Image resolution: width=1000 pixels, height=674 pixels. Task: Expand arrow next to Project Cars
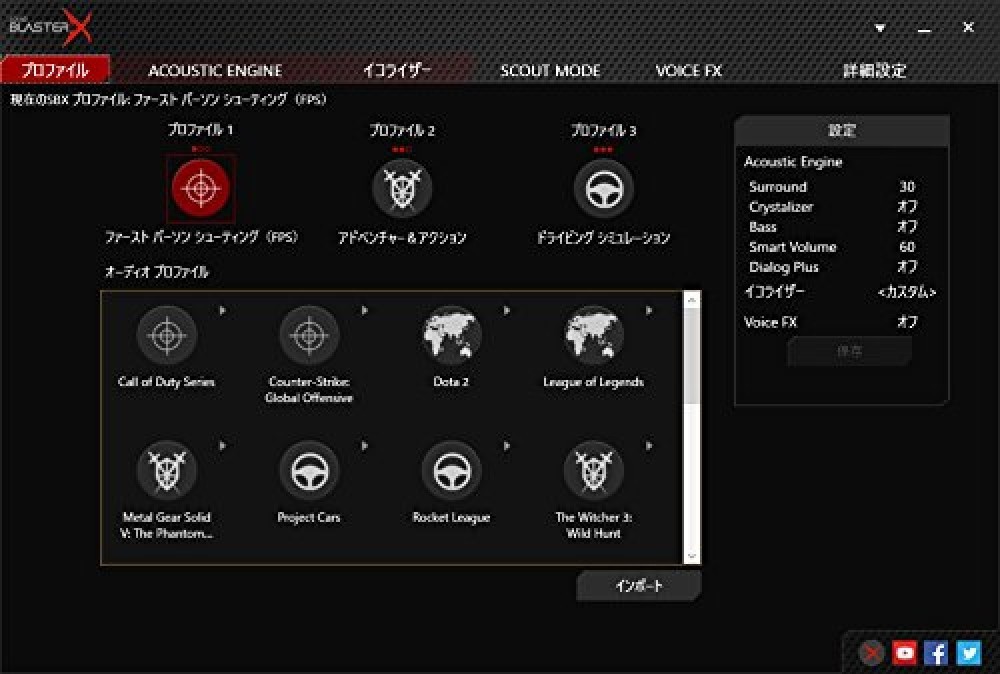[x=365, y=446]
